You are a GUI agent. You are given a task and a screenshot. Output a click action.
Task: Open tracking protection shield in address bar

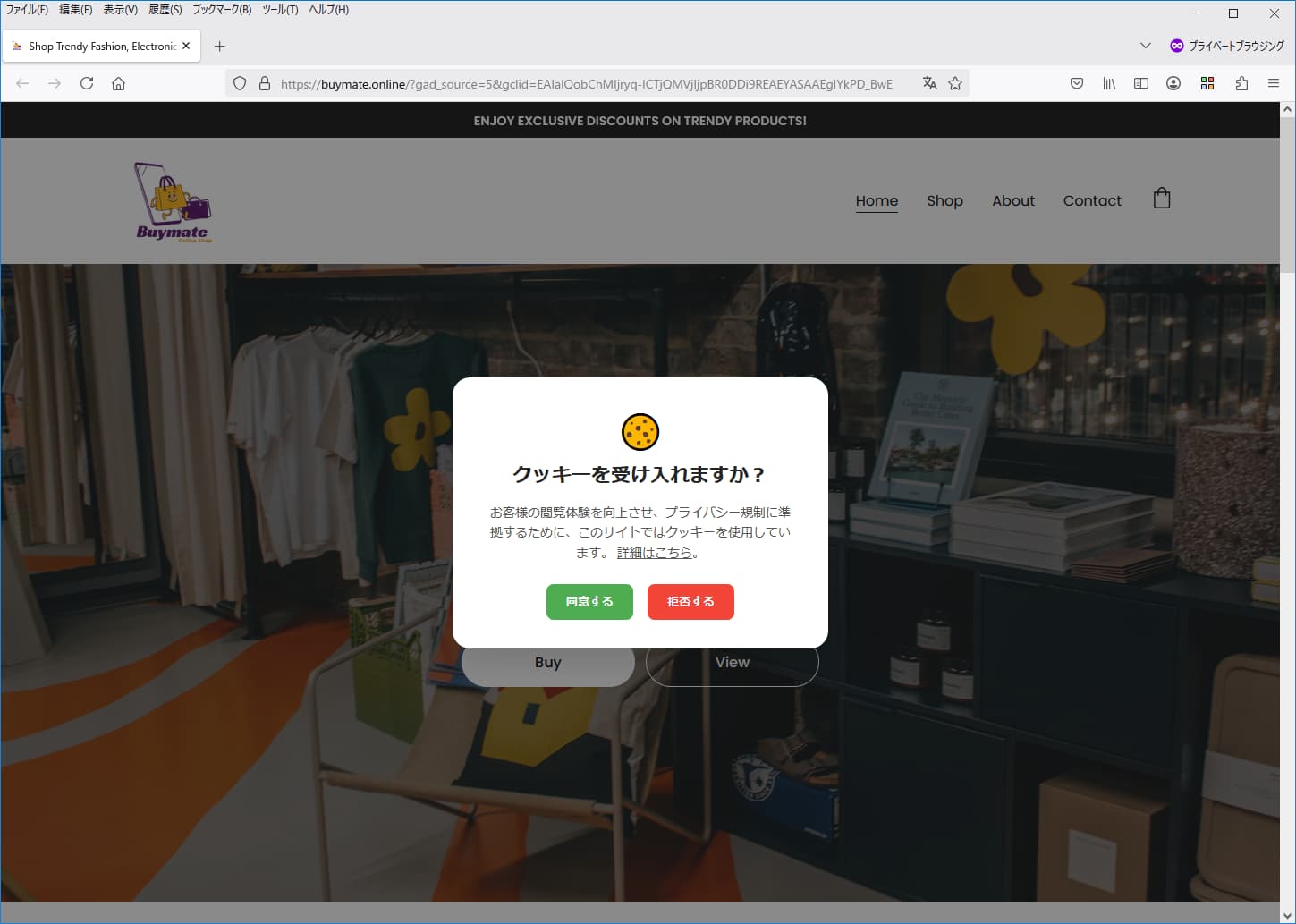[x=240, y=83]
